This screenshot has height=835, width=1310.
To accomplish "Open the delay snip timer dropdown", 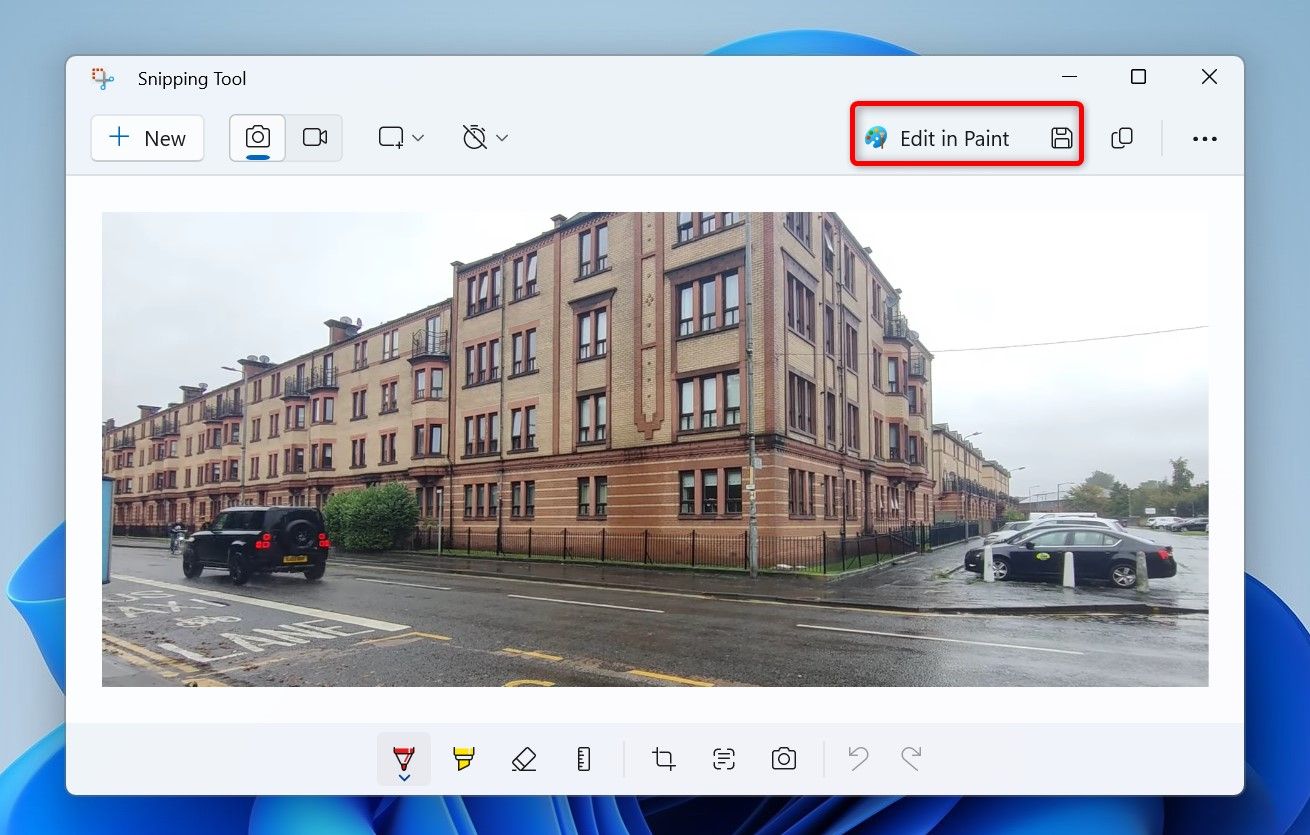I will [485, 138].
